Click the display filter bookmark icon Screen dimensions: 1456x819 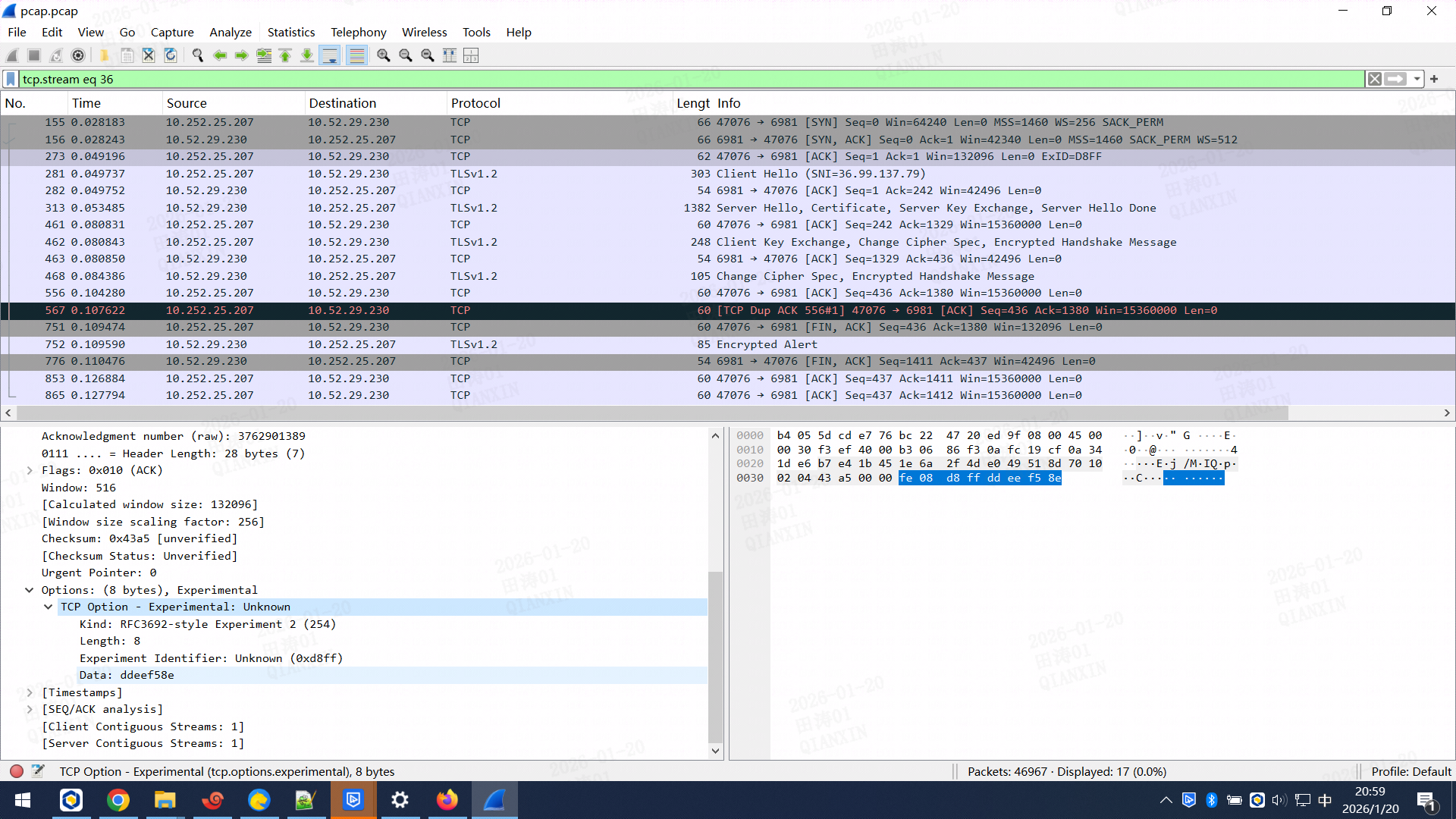pos(11,79)
